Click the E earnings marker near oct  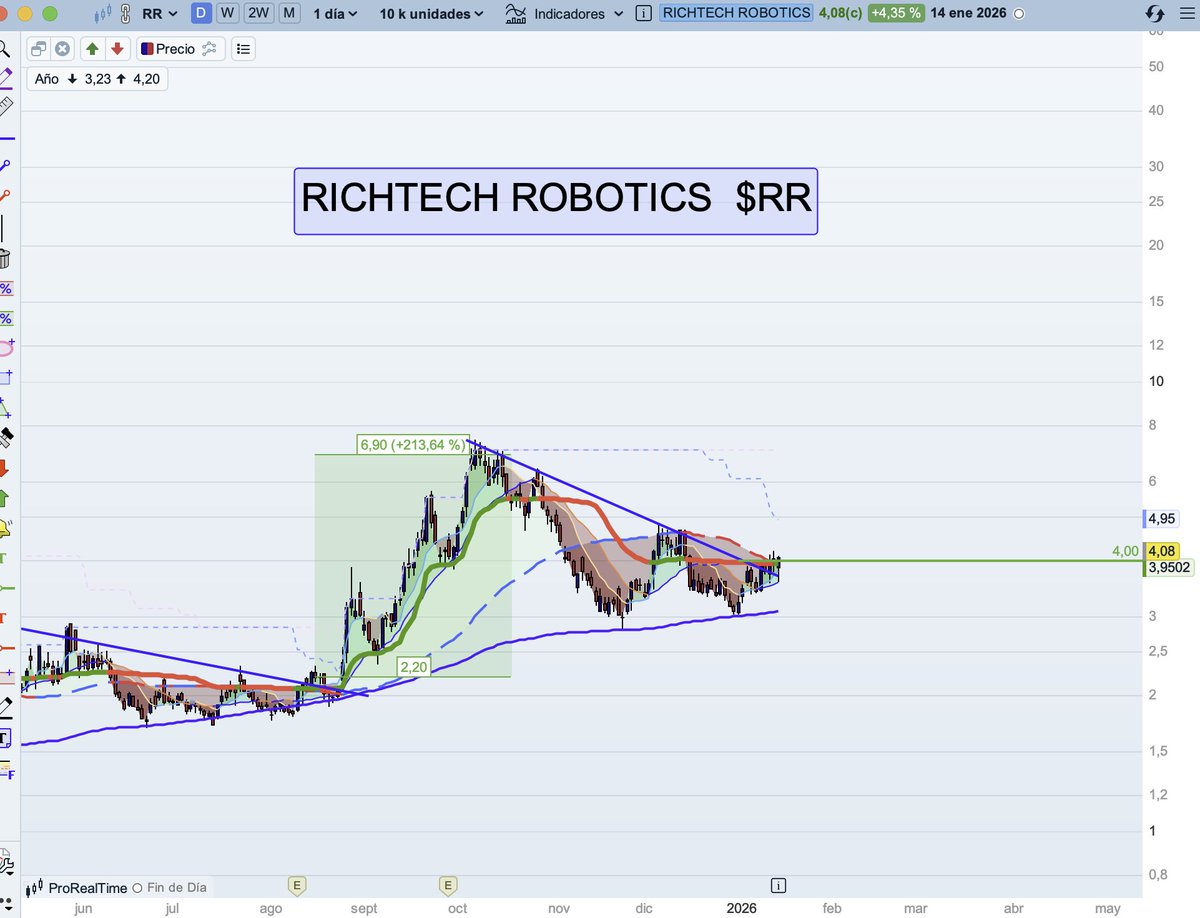[448, 884]
